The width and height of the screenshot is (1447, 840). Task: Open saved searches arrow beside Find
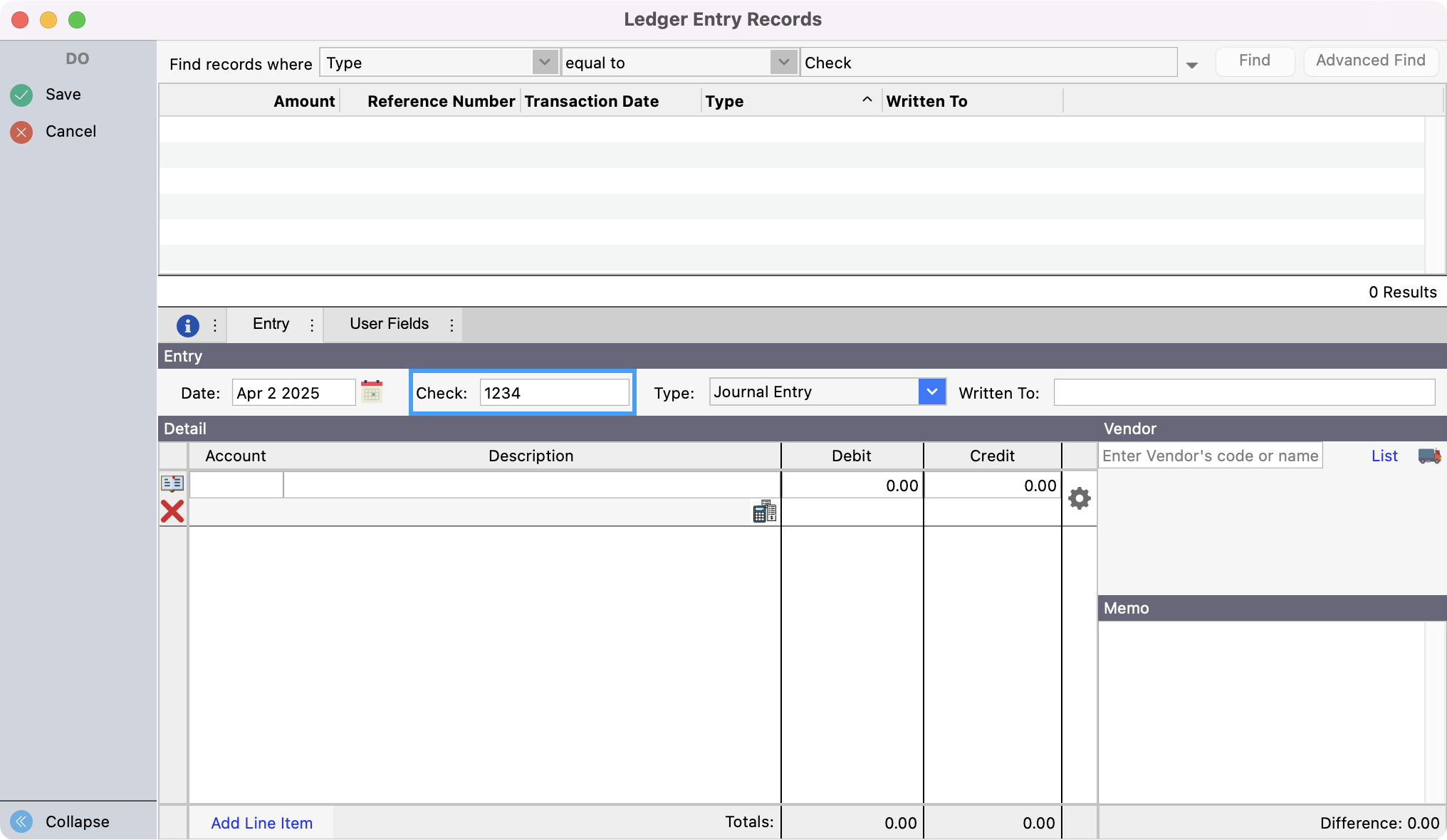point(1192,65)
